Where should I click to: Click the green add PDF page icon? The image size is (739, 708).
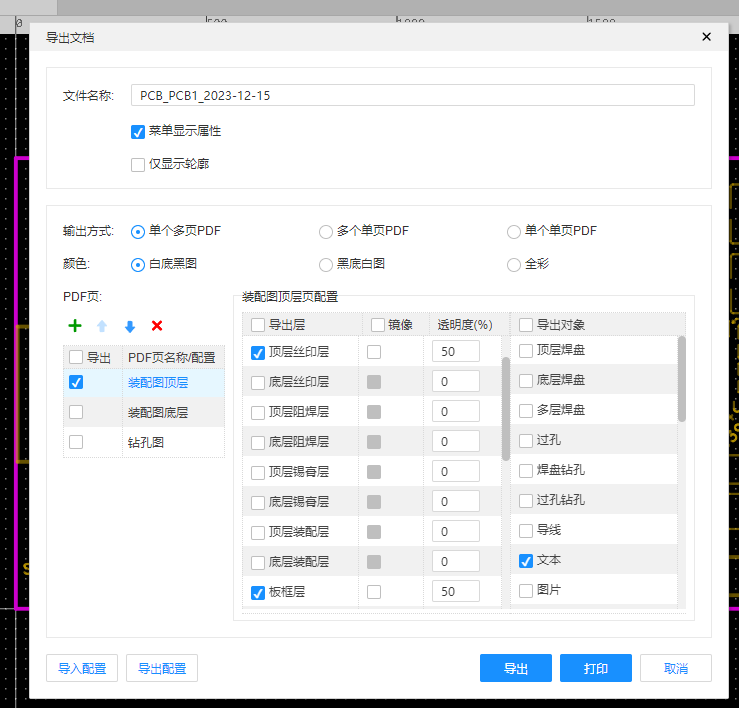click(75, 326)
